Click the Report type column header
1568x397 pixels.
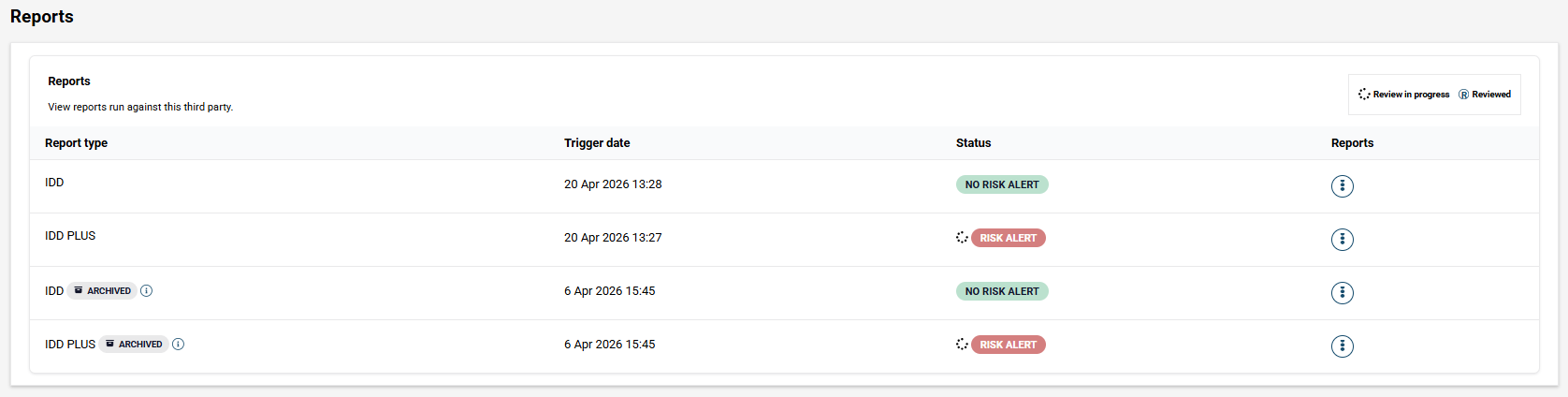click(x=76, y=142)
